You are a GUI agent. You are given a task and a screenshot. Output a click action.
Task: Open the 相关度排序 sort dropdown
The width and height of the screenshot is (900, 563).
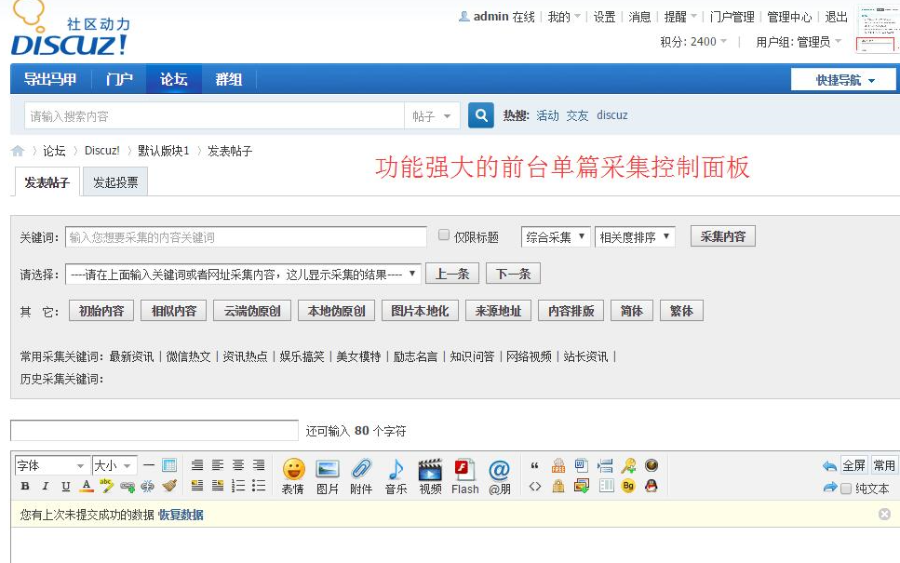coord(635,237)
